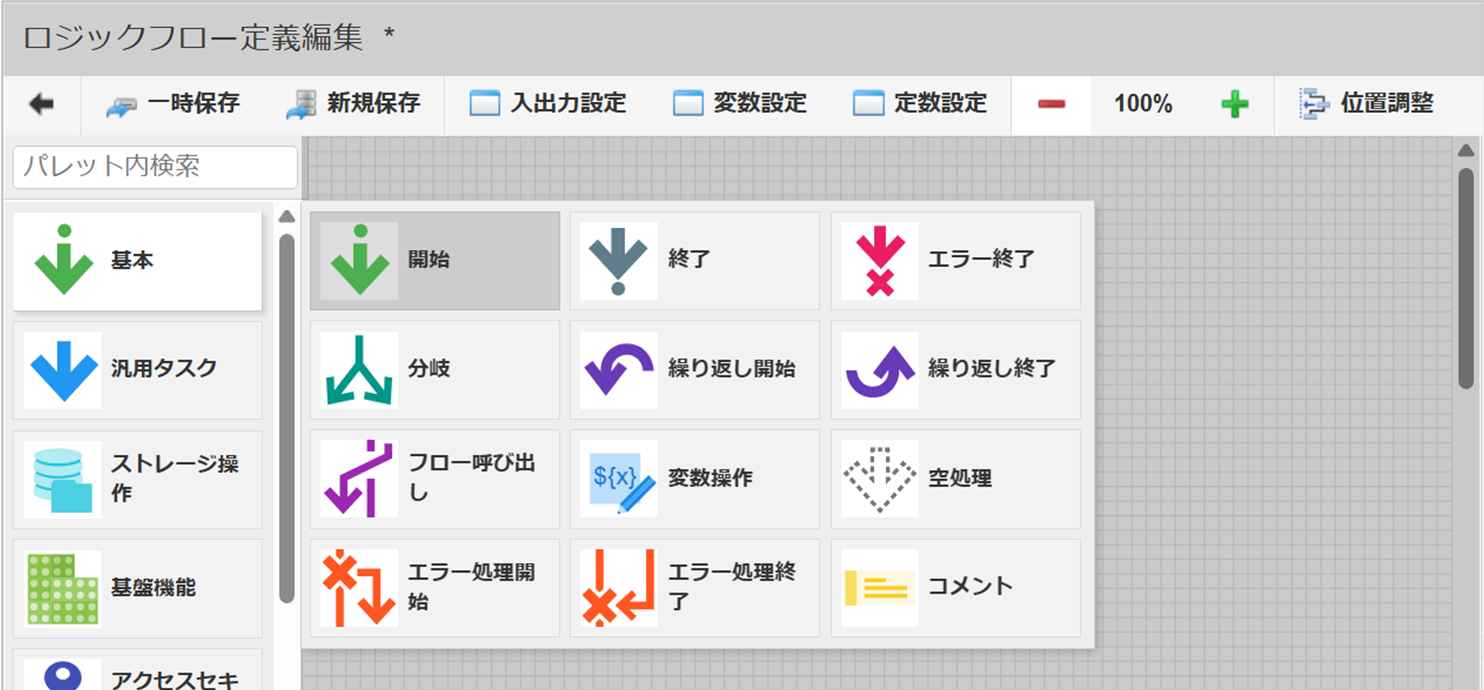Open the ストレージ操作 palette category
Screen dimensions: 1484x690
pos(137,479)
